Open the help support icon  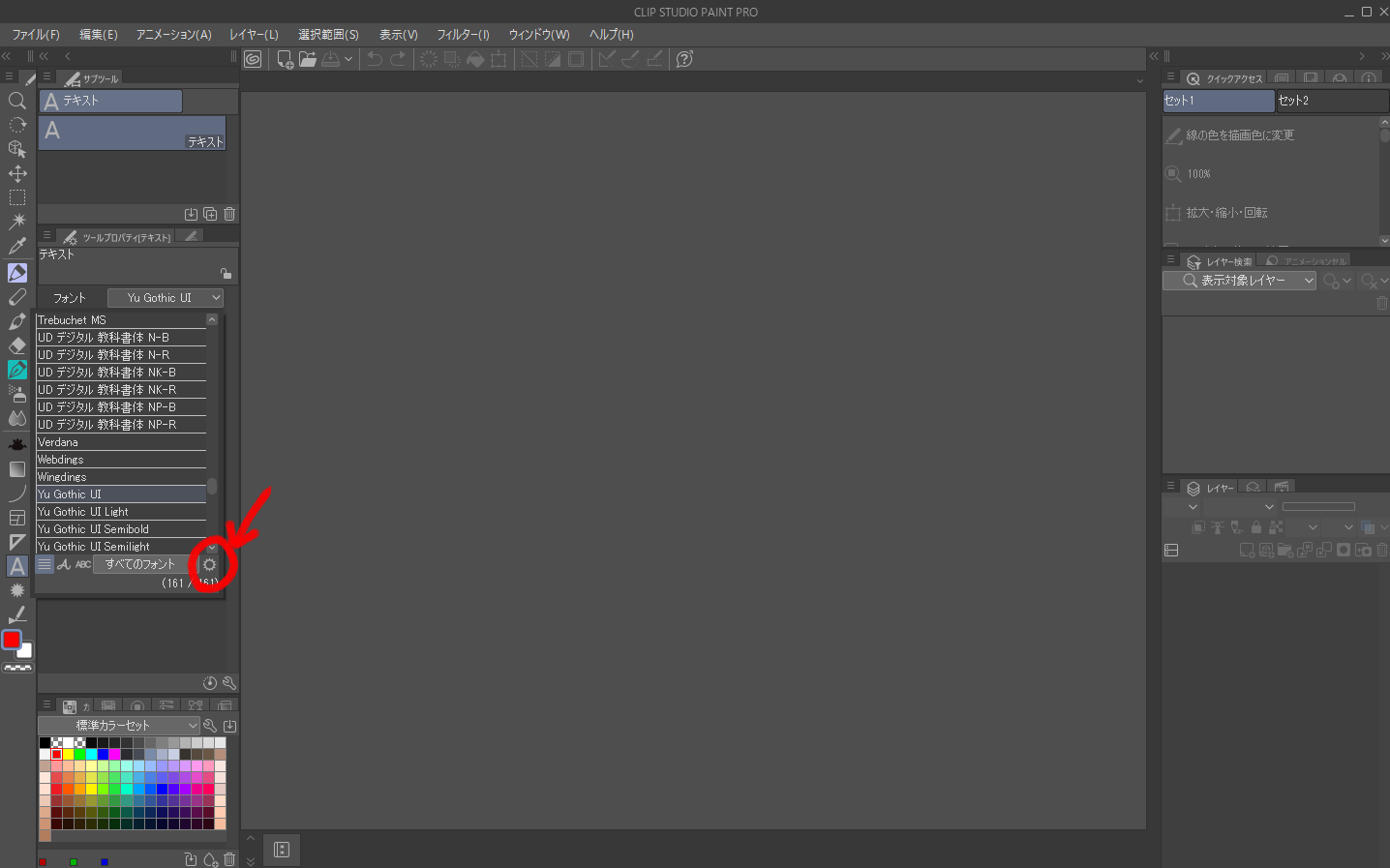click(684, 59)
